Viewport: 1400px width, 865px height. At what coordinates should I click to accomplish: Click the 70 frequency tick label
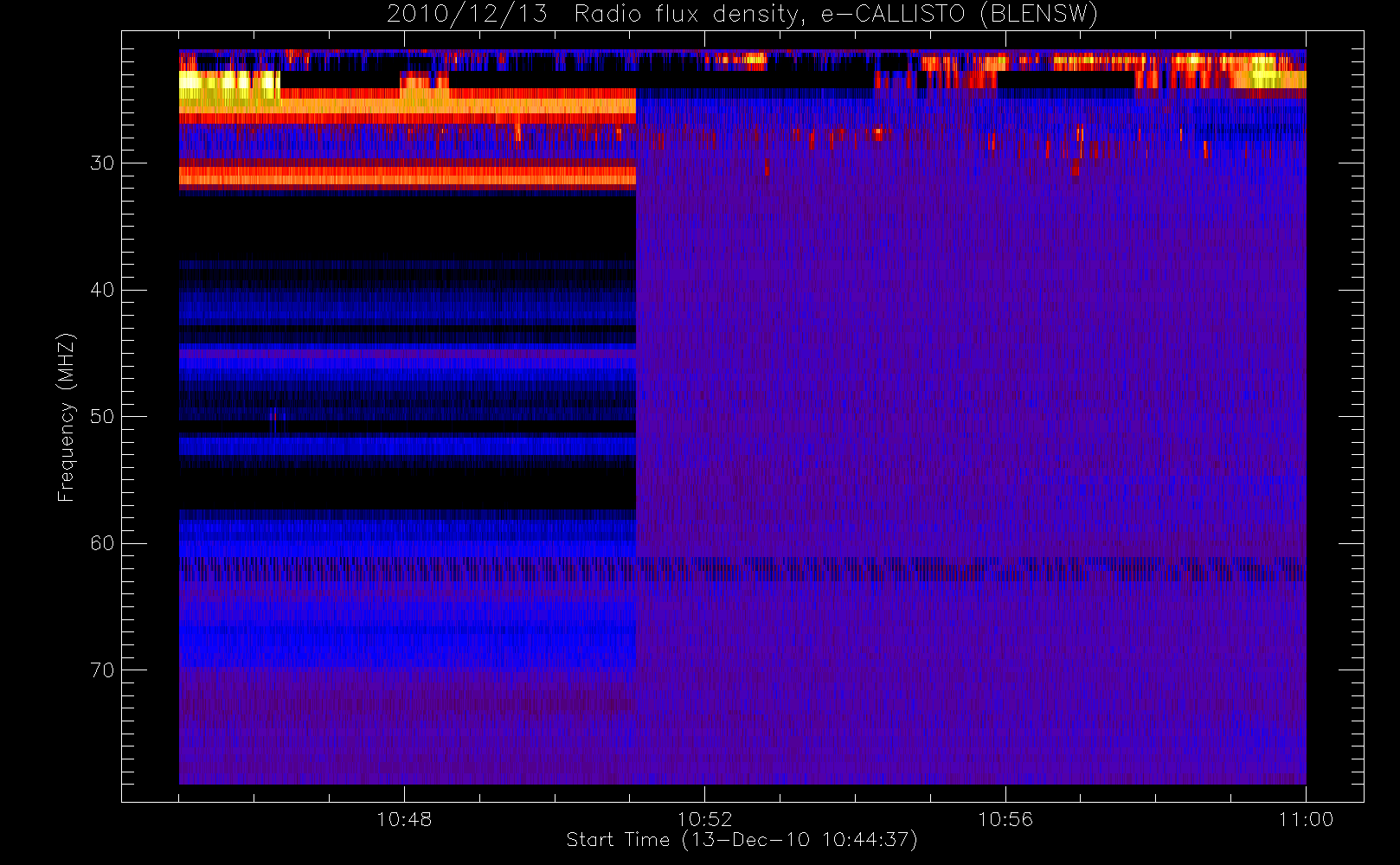102,670
